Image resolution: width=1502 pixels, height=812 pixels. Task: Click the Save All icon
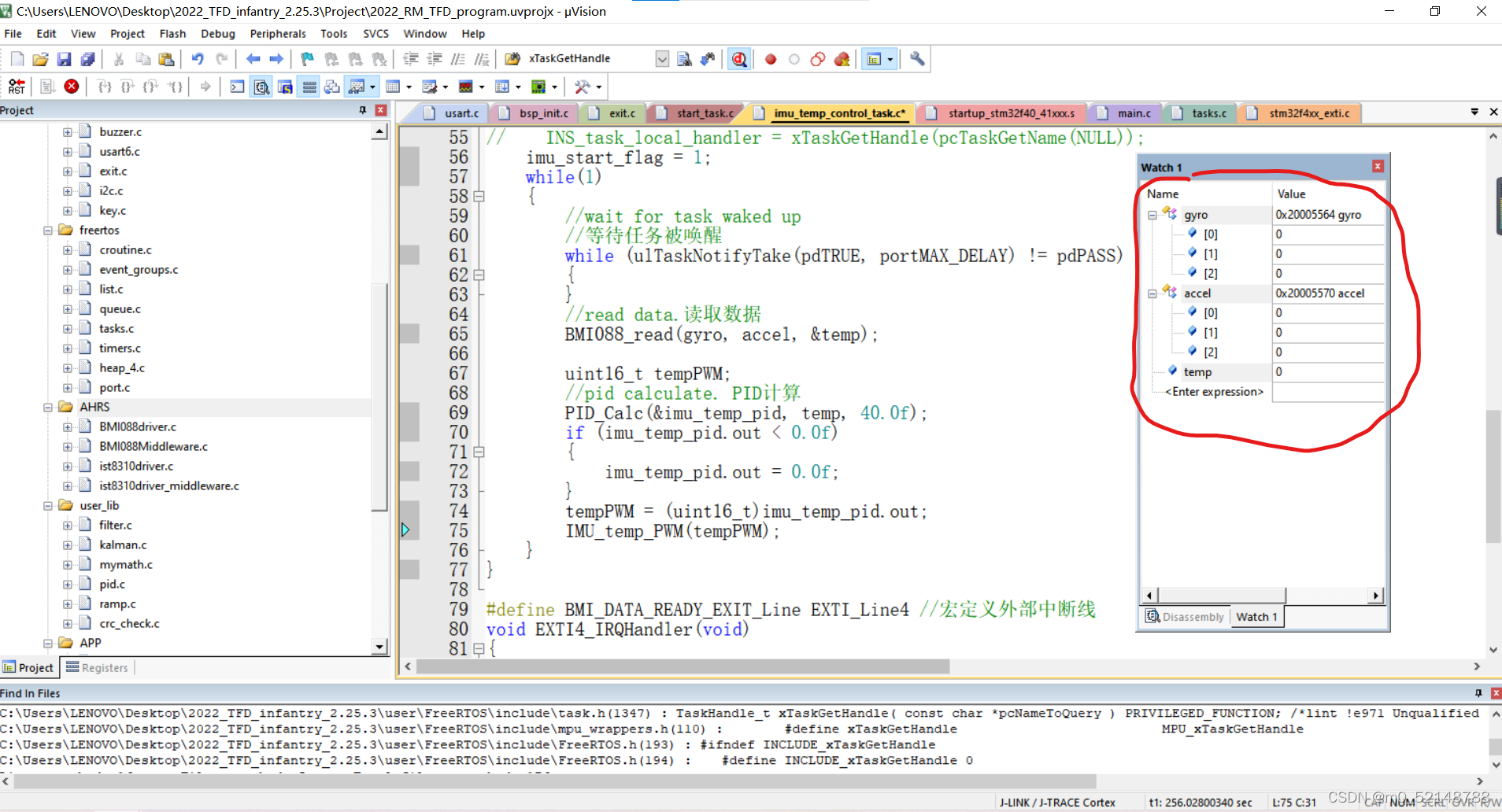[x=88, y=59]
